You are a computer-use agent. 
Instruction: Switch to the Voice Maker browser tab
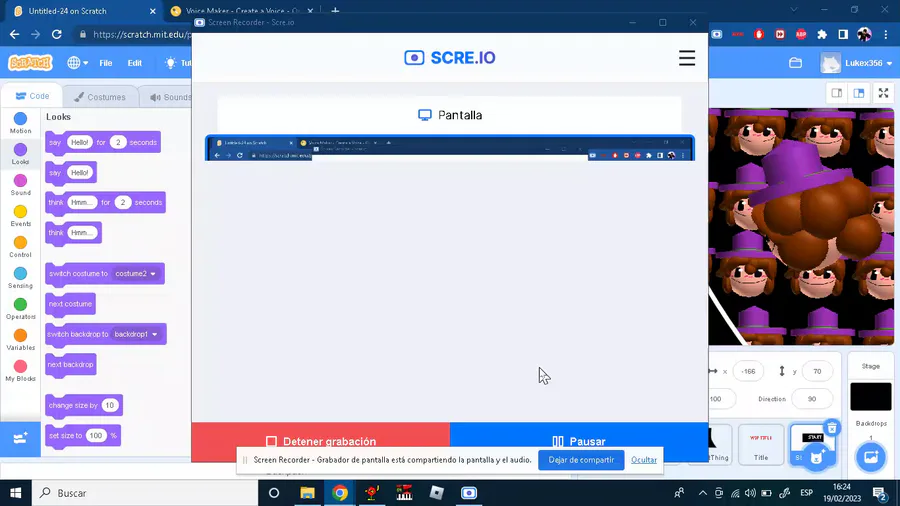coord(241,11)
